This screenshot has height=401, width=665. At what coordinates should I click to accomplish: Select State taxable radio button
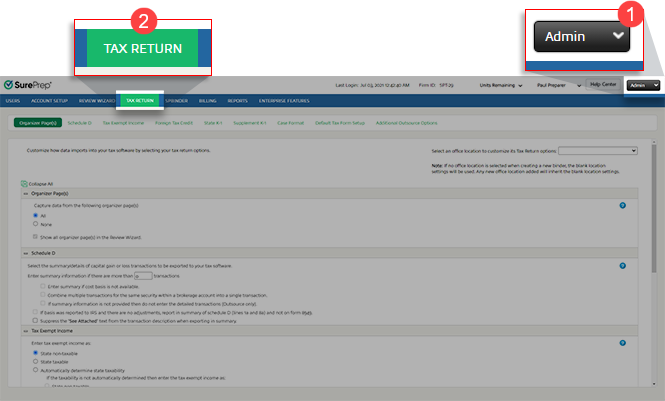(x=36, y=362)
